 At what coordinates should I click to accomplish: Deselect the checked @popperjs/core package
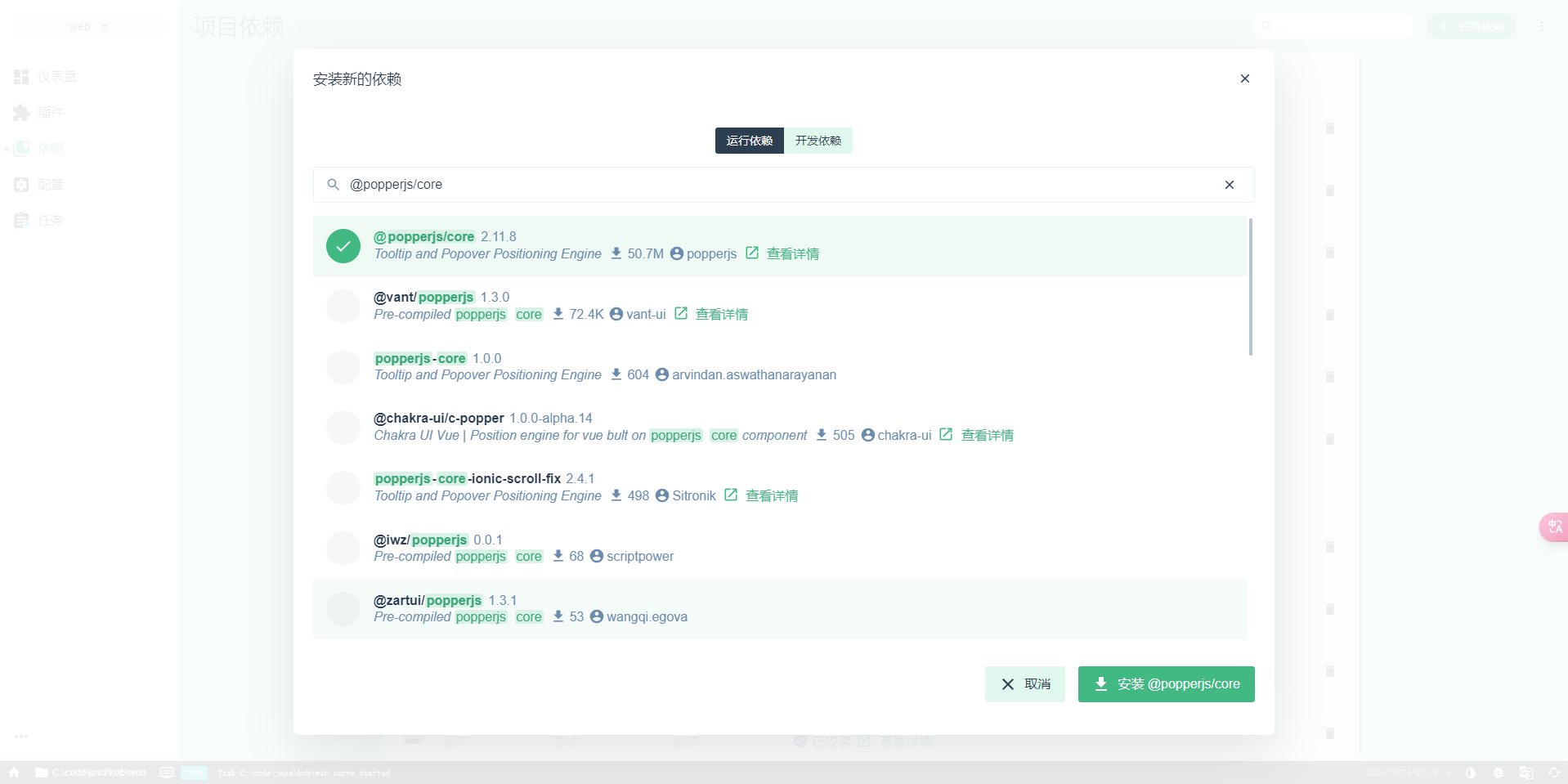(343, 246)
